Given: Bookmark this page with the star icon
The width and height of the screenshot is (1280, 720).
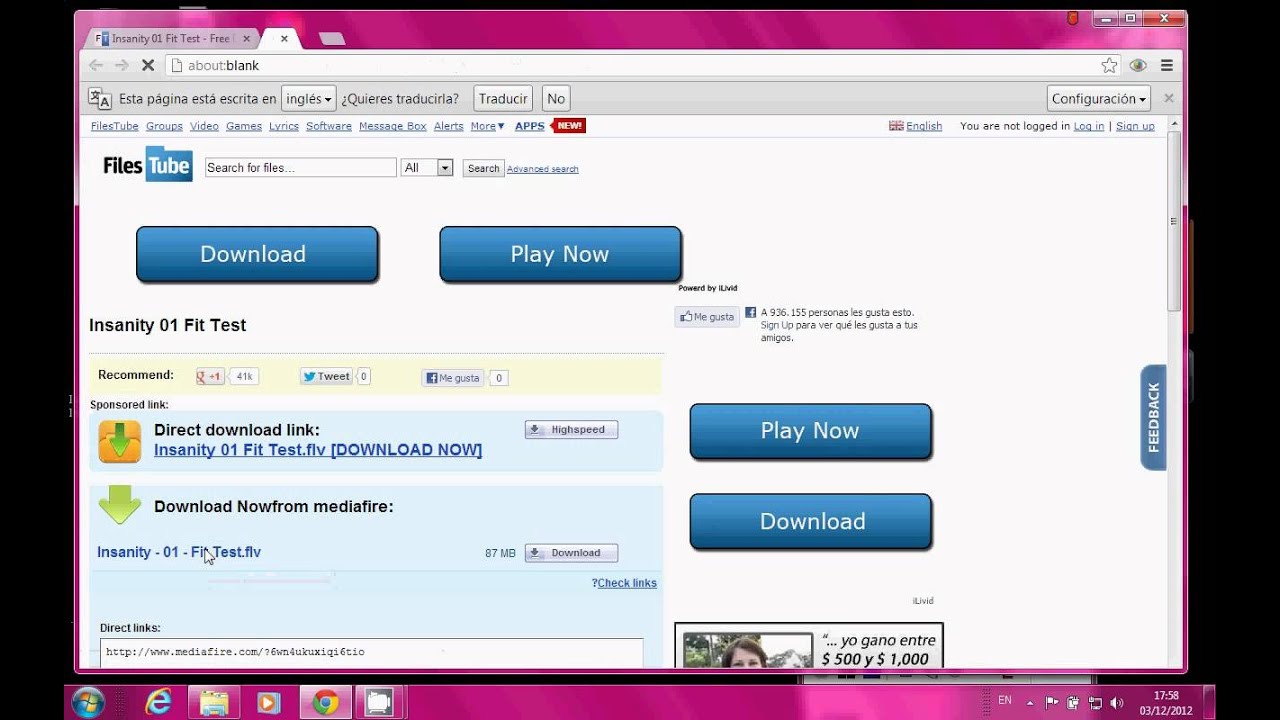Looking at the screenshot, I should [1109, 65].
